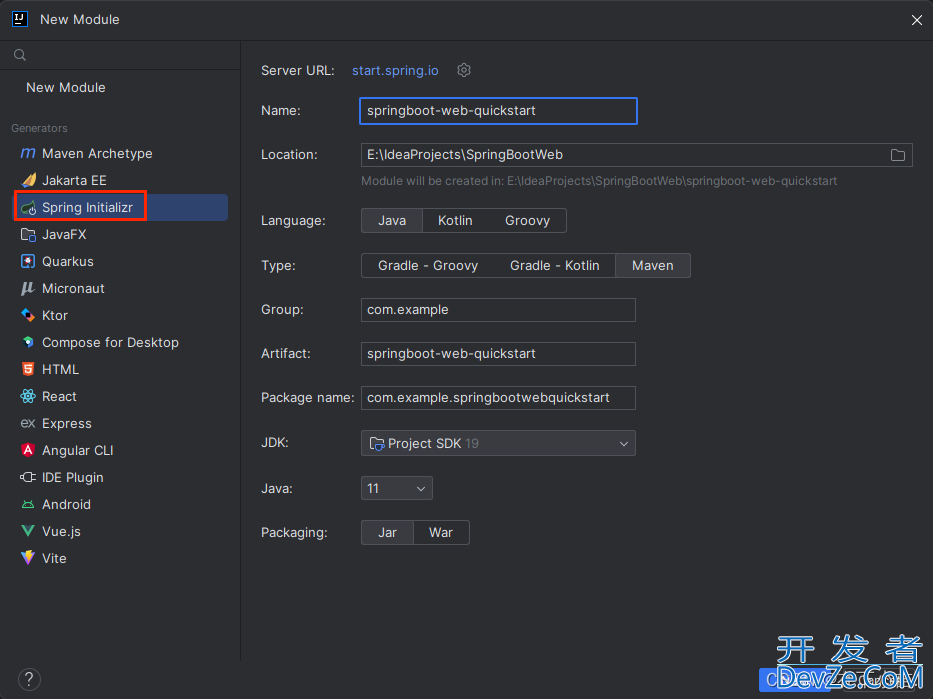This screenshot has width=933, height=699.
Task: Open Server URL settings gear
Action: [x=464, y=70]
